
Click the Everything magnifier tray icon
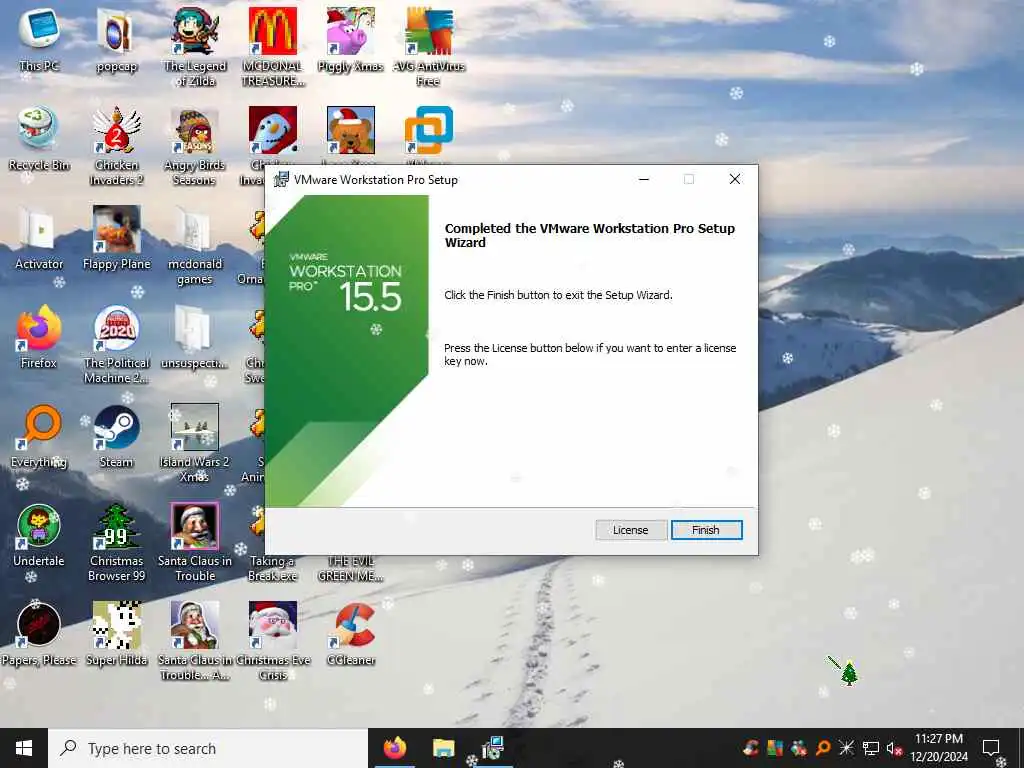coord(823,748)
